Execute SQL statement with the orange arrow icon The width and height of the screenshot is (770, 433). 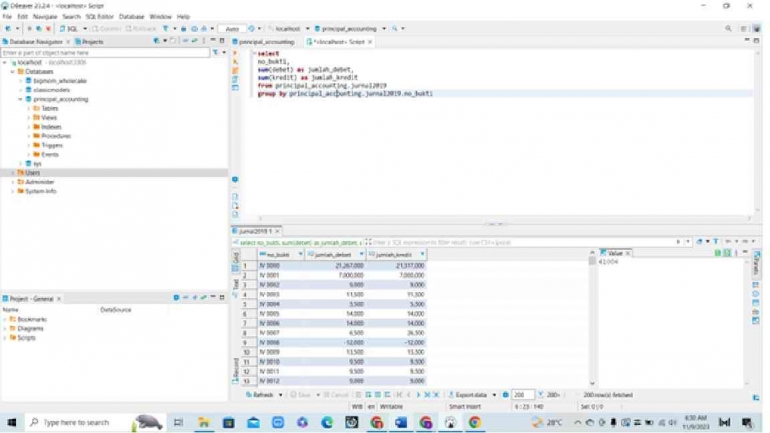[x=235, y=53]
